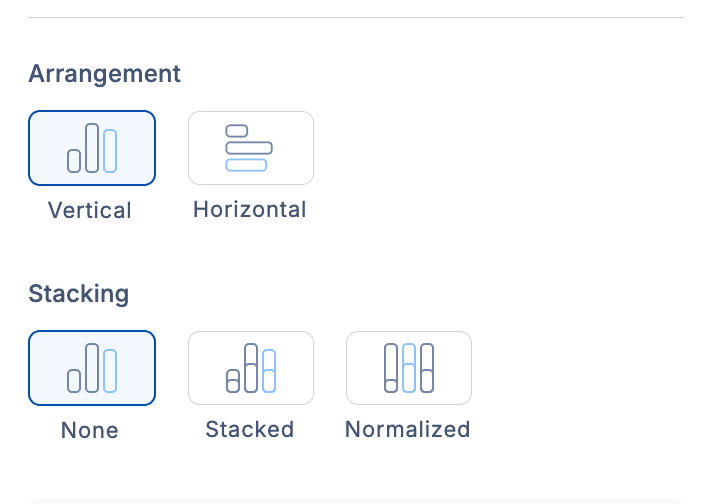This screenshot has width=710, height=504.
Task: Click the Stacked text label
Action: pos(250,430)
